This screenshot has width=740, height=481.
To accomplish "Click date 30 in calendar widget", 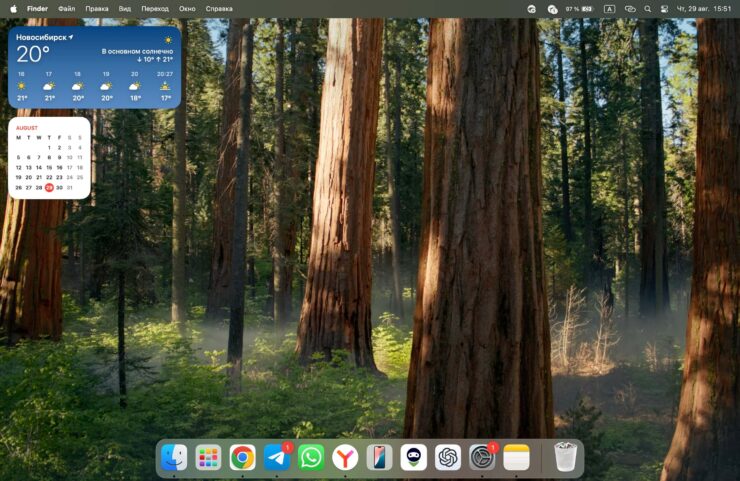I will pos(59,187).
